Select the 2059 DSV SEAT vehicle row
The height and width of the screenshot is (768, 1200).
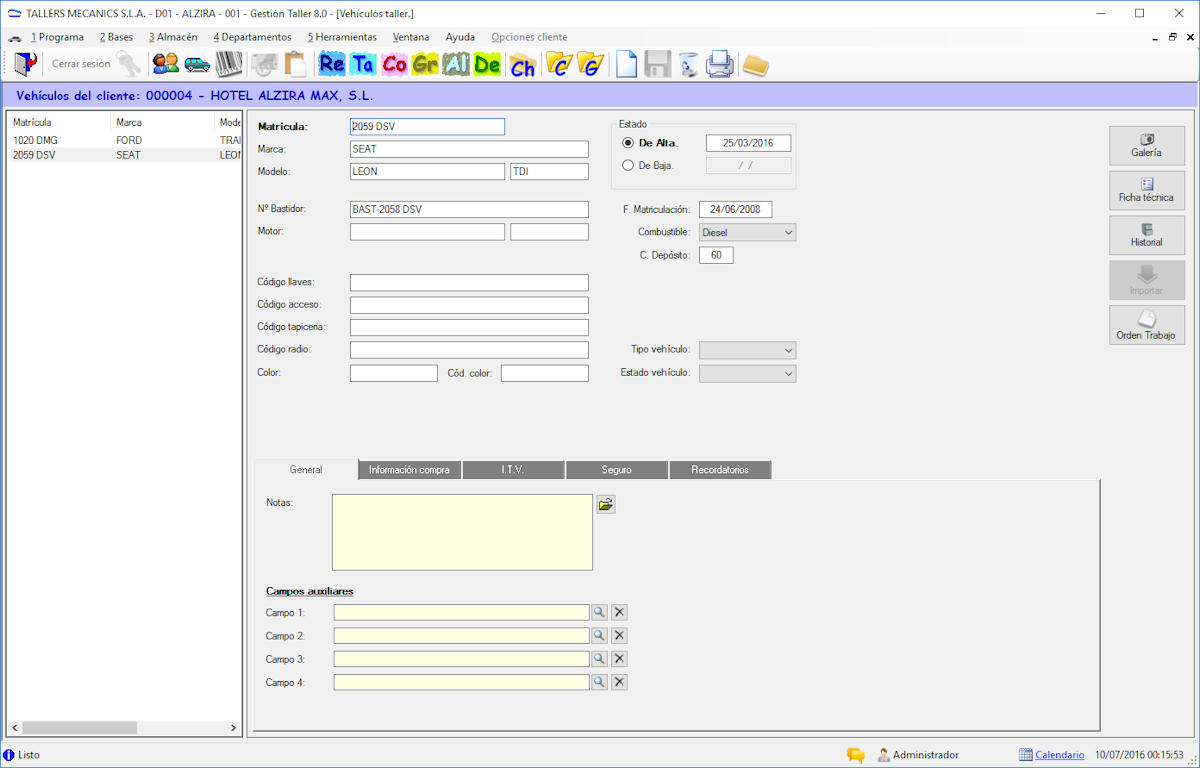pyautogui.click(x=125, y=155)
